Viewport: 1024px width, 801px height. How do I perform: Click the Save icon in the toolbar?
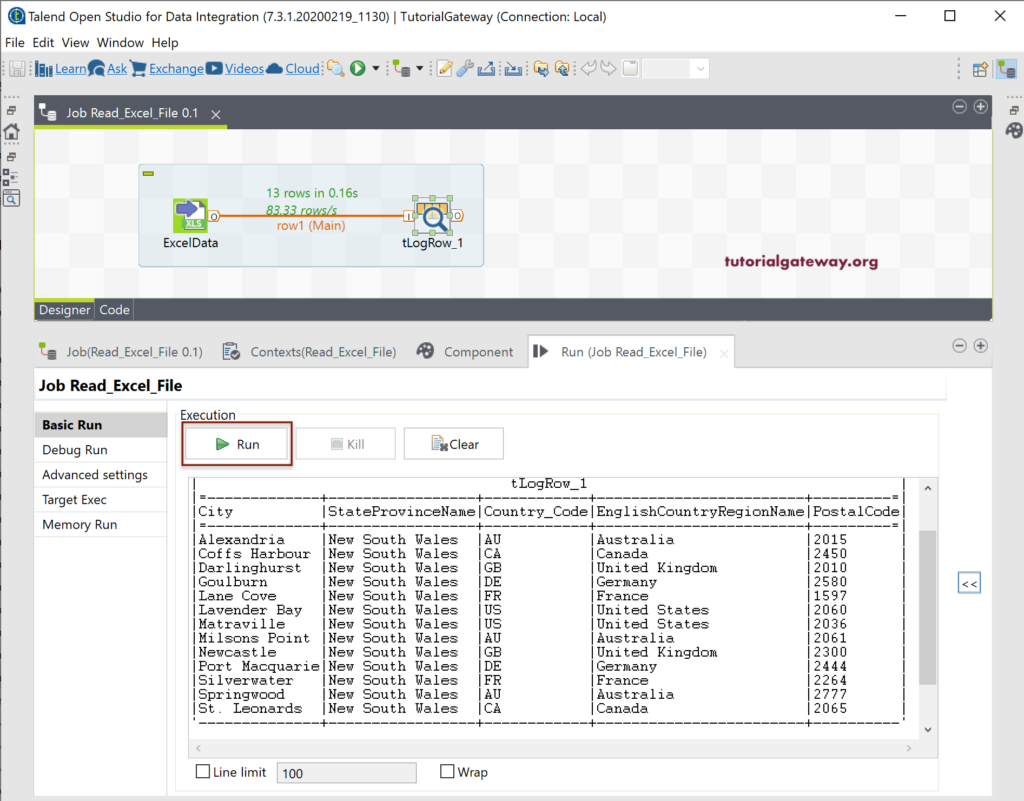point(18,69)
